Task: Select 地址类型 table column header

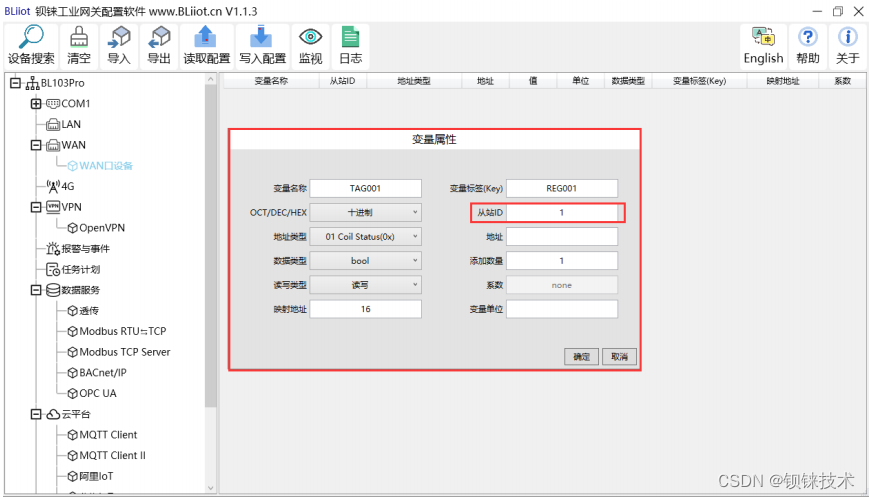Action: [x=414, y=81]
